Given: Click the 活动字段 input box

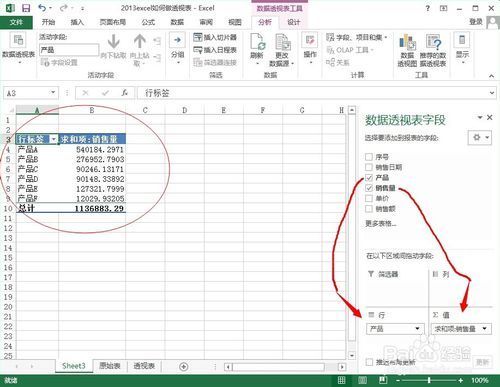Looking at the screenshot, I should (69, 50).
